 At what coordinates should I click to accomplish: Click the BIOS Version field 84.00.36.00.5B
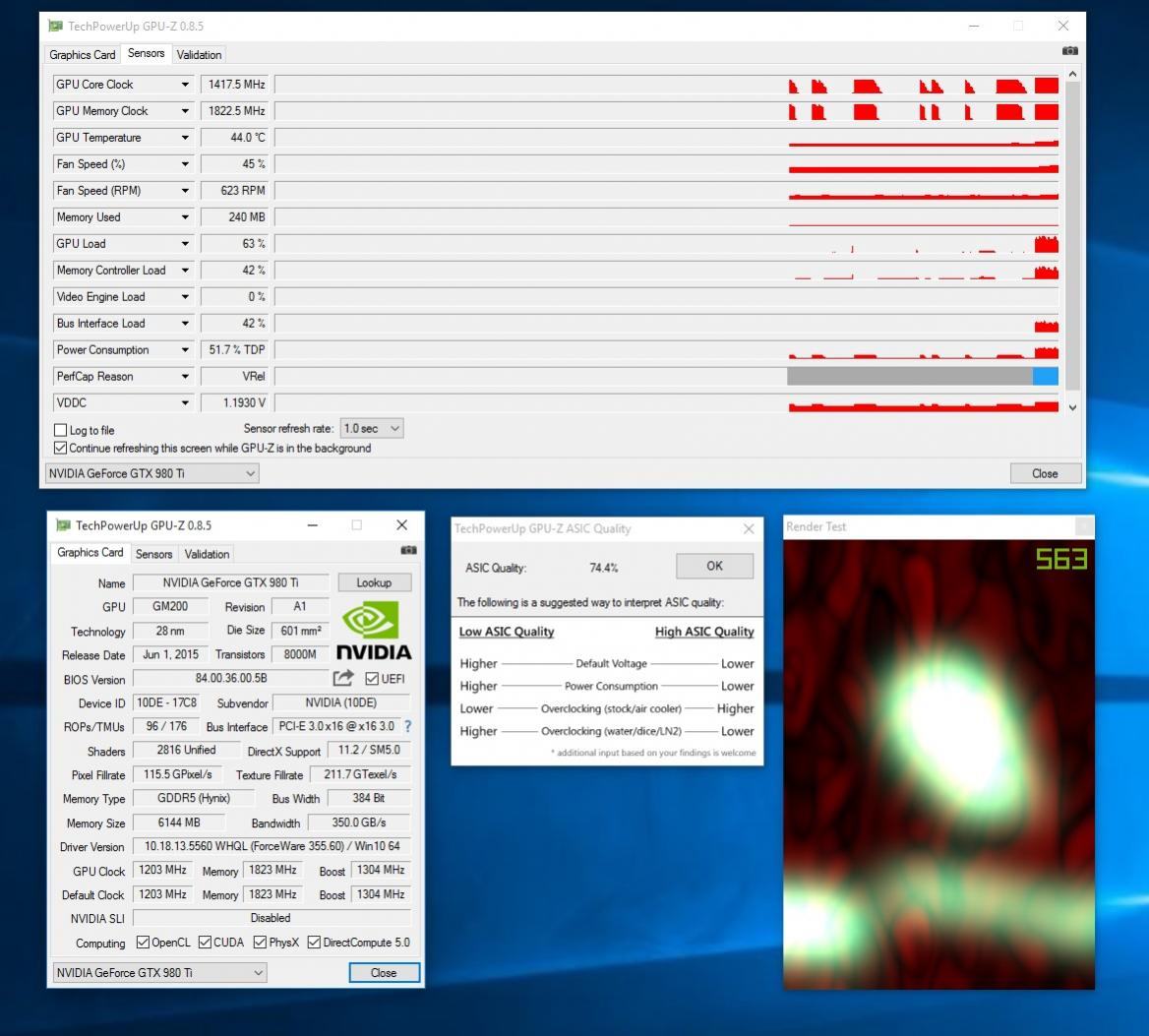231,679
